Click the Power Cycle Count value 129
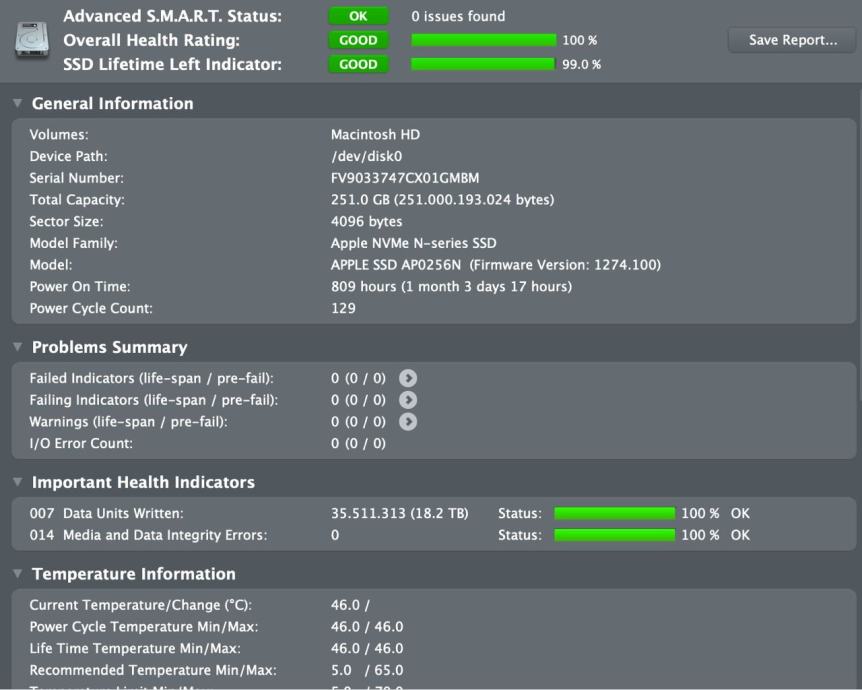The height and width of the screenshot is (690, 862). coord(343,308)
